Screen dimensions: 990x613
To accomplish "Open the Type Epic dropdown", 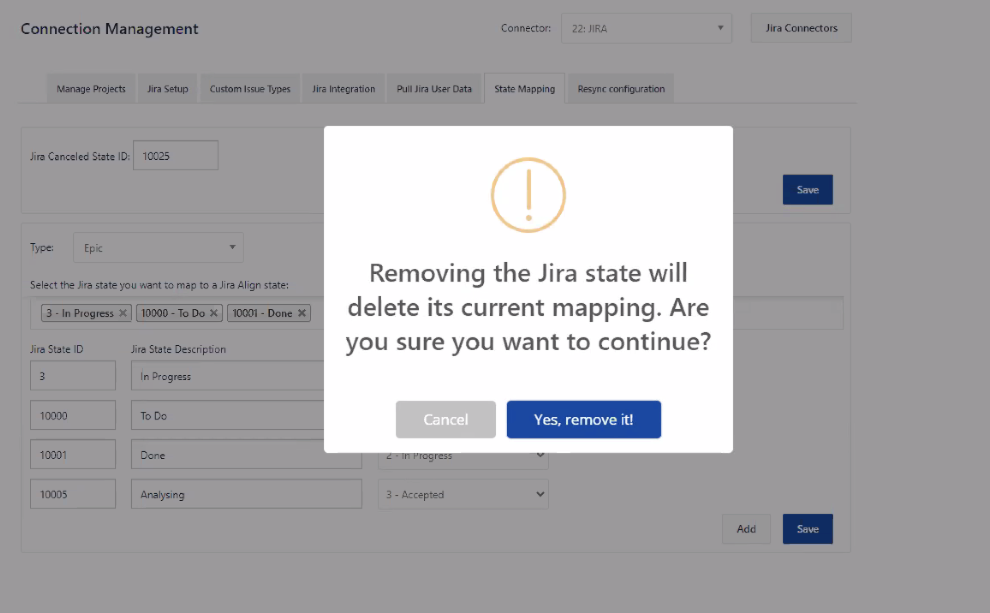I will pyautogui.click(x=158, y=247).
